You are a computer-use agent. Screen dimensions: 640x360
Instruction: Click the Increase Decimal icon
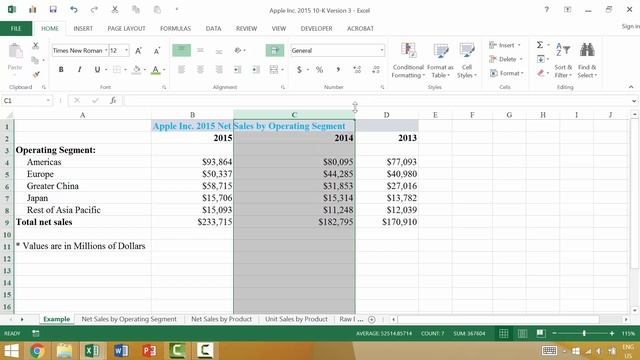(x=357, y=70)
